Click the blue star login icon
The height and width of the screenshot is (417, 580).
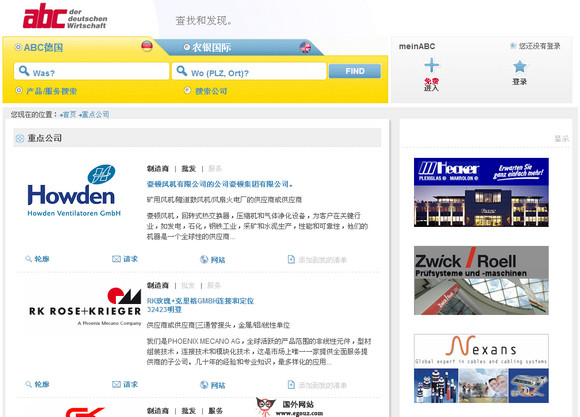coord(520,67)
